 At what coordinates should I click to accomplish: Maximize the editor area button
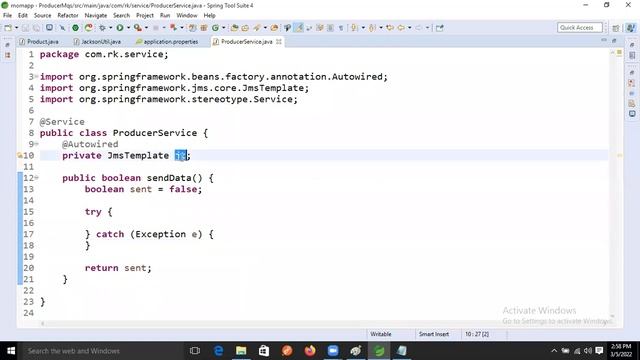614,40
